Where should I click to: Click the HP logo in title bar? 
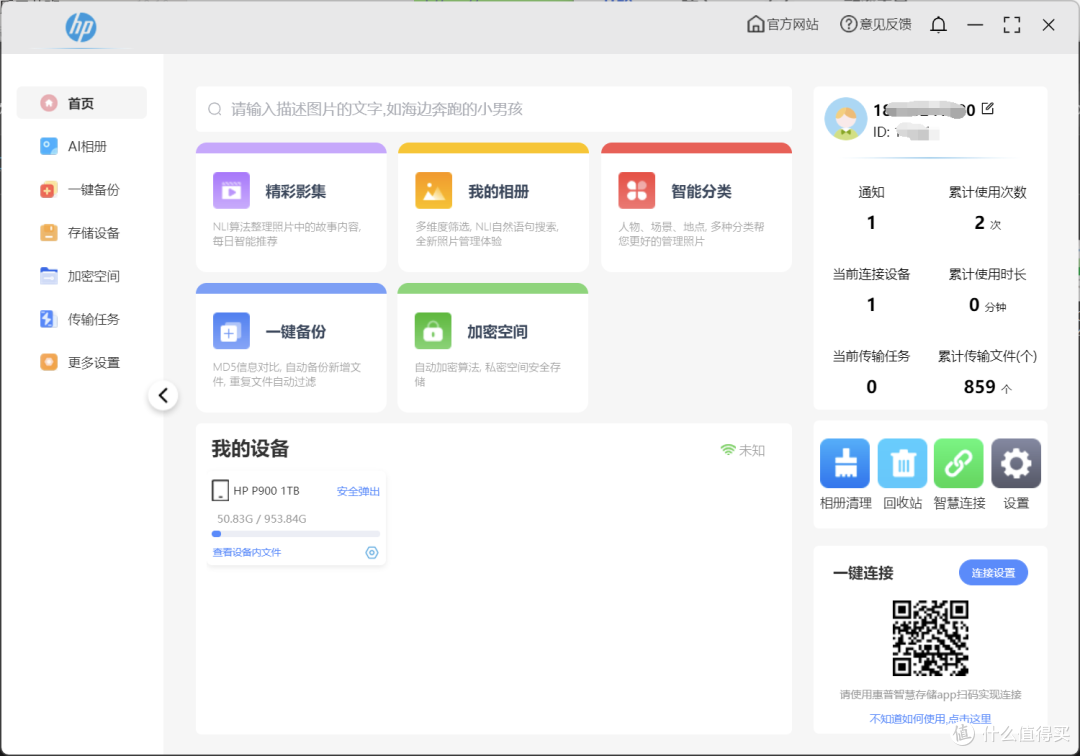pos(81,27)
